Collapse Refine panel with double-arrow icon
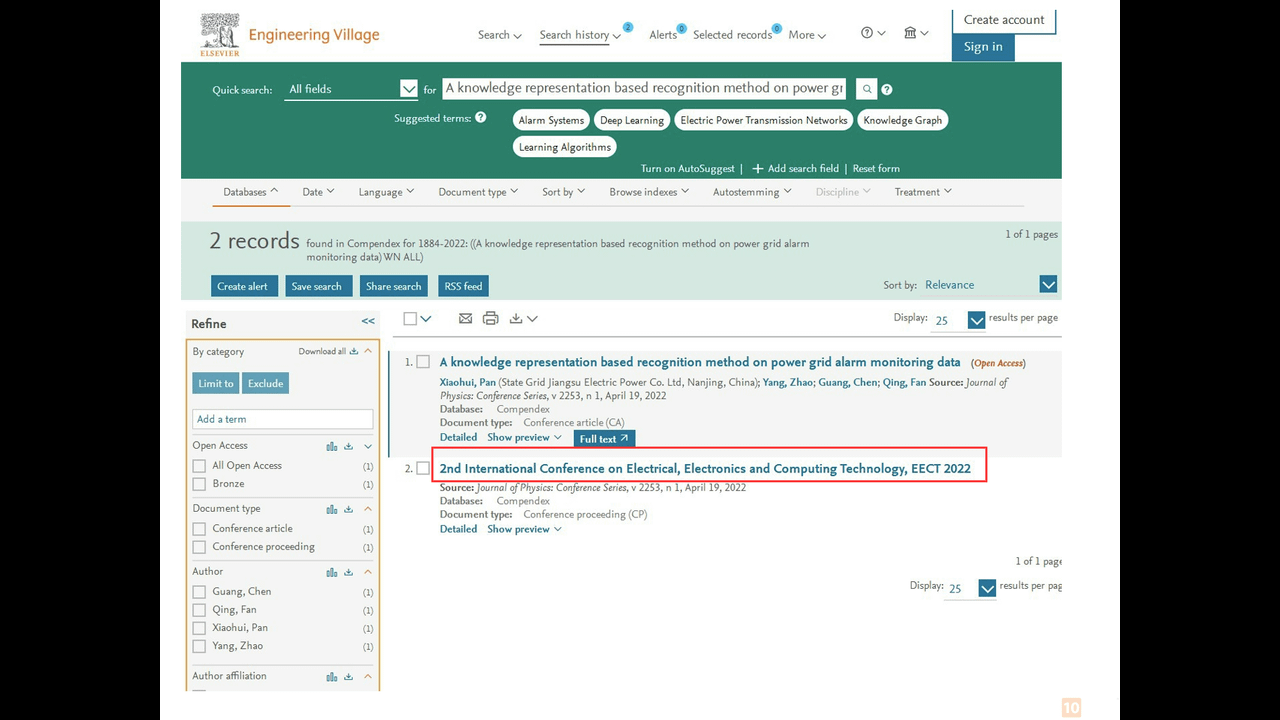1280x720 pixels. (x=368, y=321)
